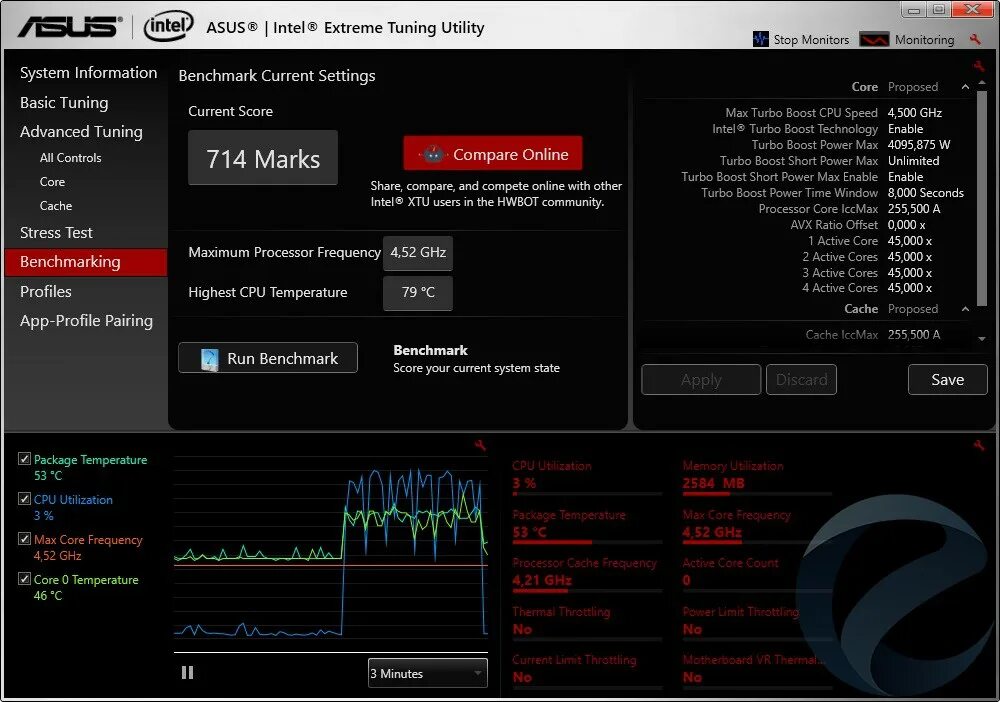Click the 4,500 GHz Max Turbo Boost value
Screen dimensions: 1000x702
915,113
